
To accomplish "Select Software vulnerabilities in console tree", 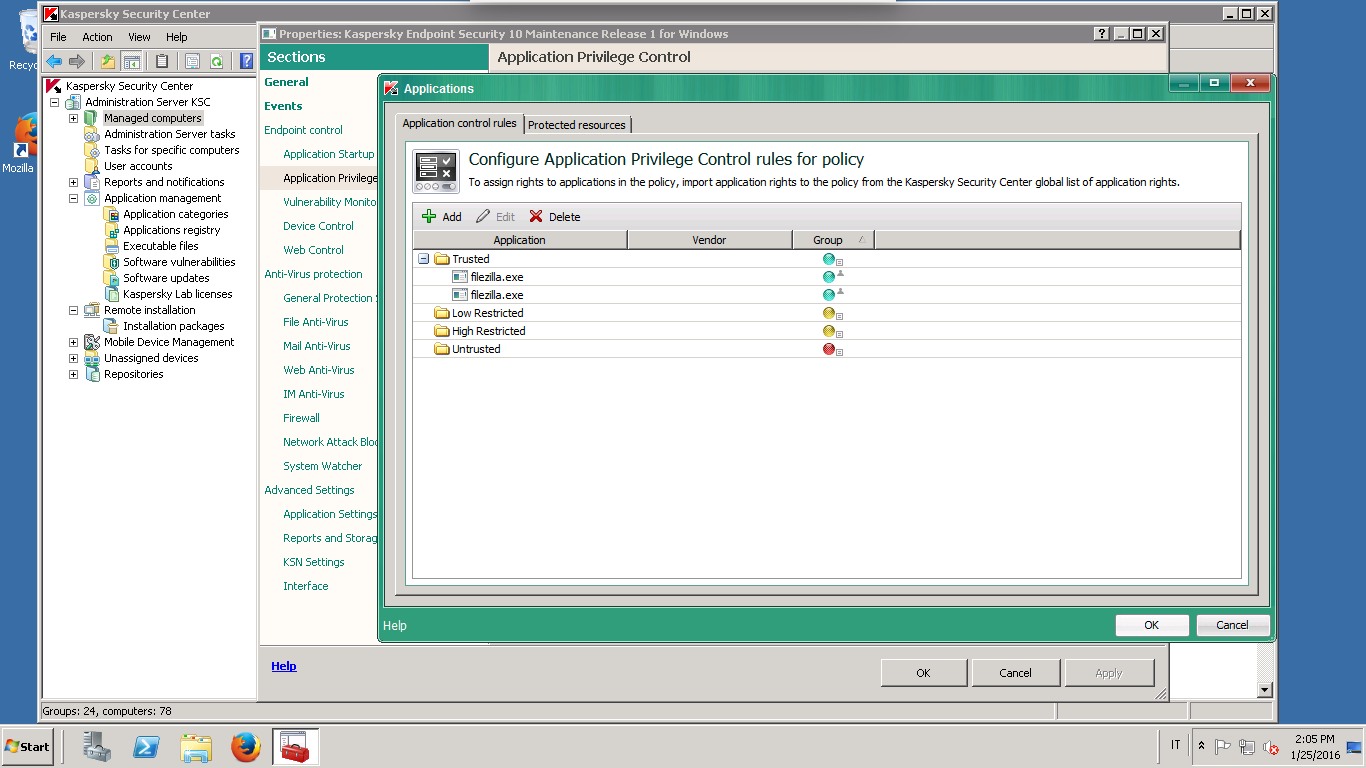I will (179, 262).
